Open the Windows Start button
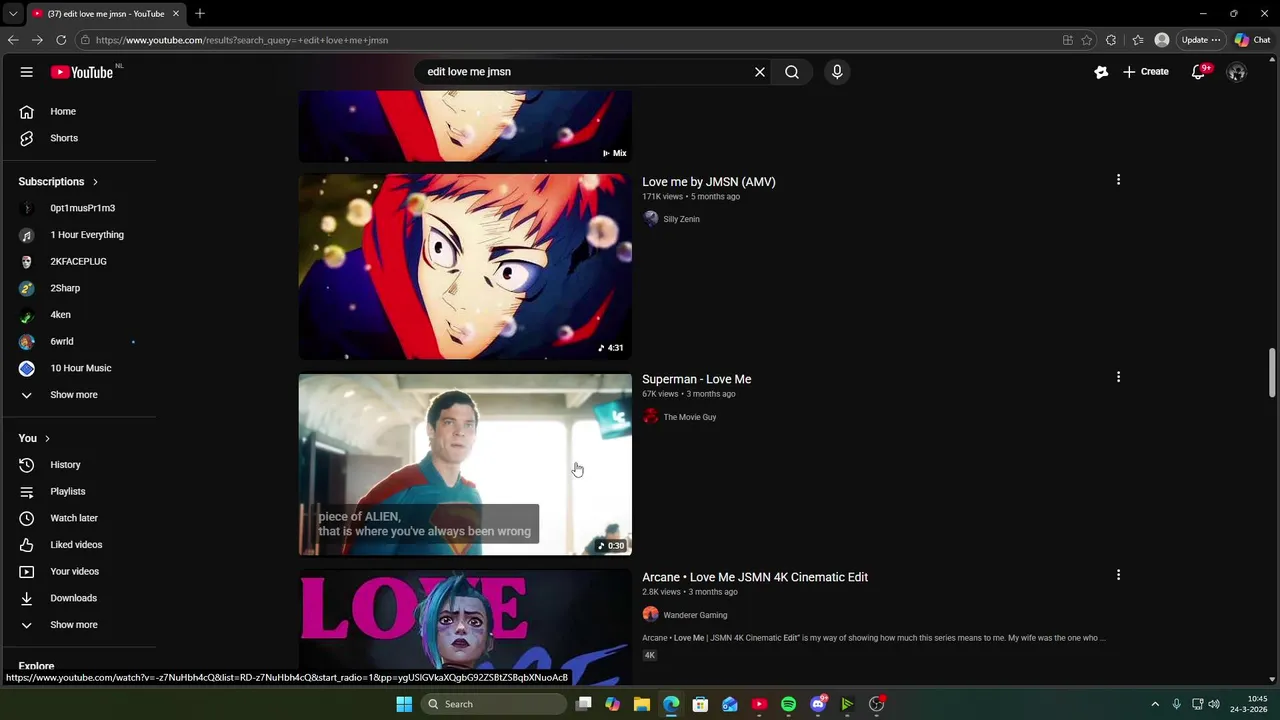 [x=404, y=704]
